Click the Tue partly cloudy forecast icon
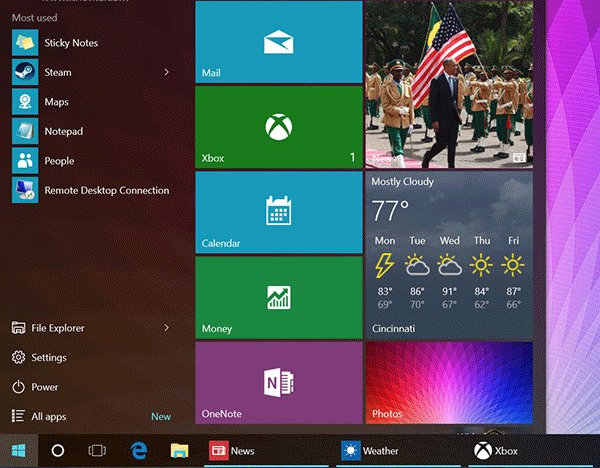Image resolution: width=600 pixels, height=468 pixels. coord(417,265)
